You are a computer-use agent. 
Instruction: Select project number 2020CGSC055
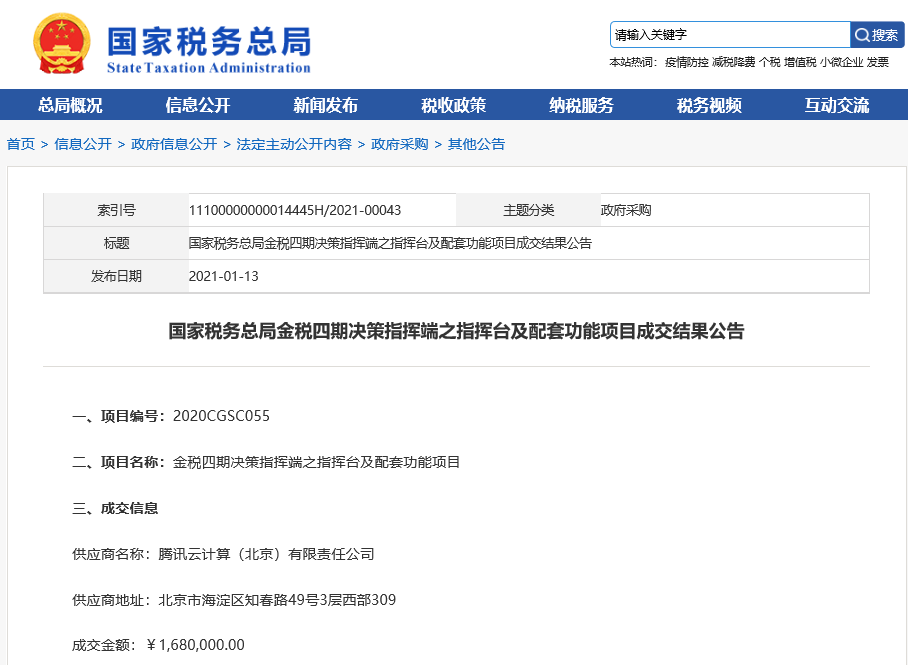click(221, 416)
